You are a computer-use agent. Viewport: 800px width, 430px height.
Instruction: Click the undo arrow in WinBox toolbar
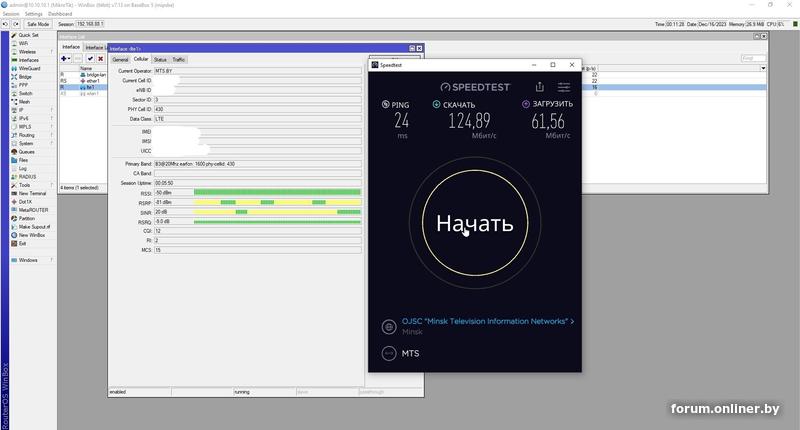pyautogui.click(x=7, y=24)
